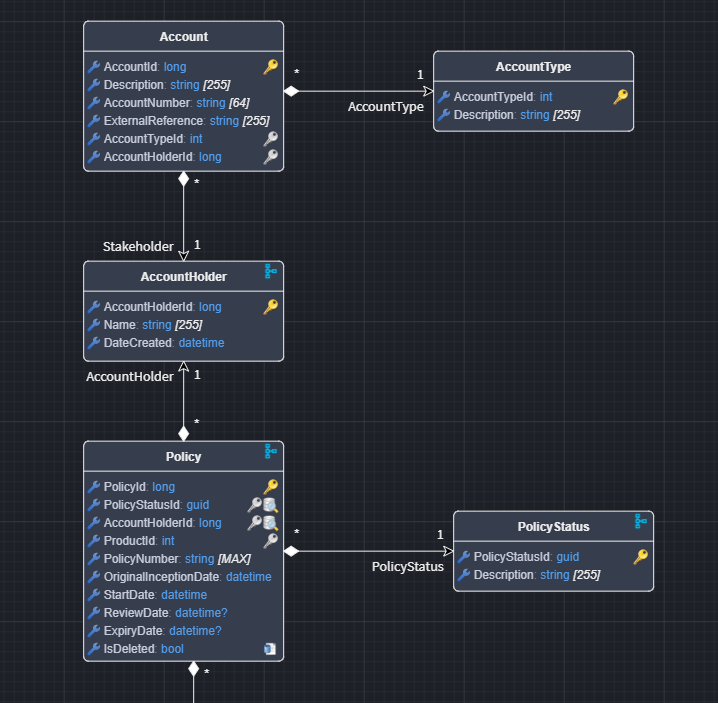
Task: Click the hierarchy icon on PolicyStatus header
Action: pyautogui.click(x=641, y=521)
